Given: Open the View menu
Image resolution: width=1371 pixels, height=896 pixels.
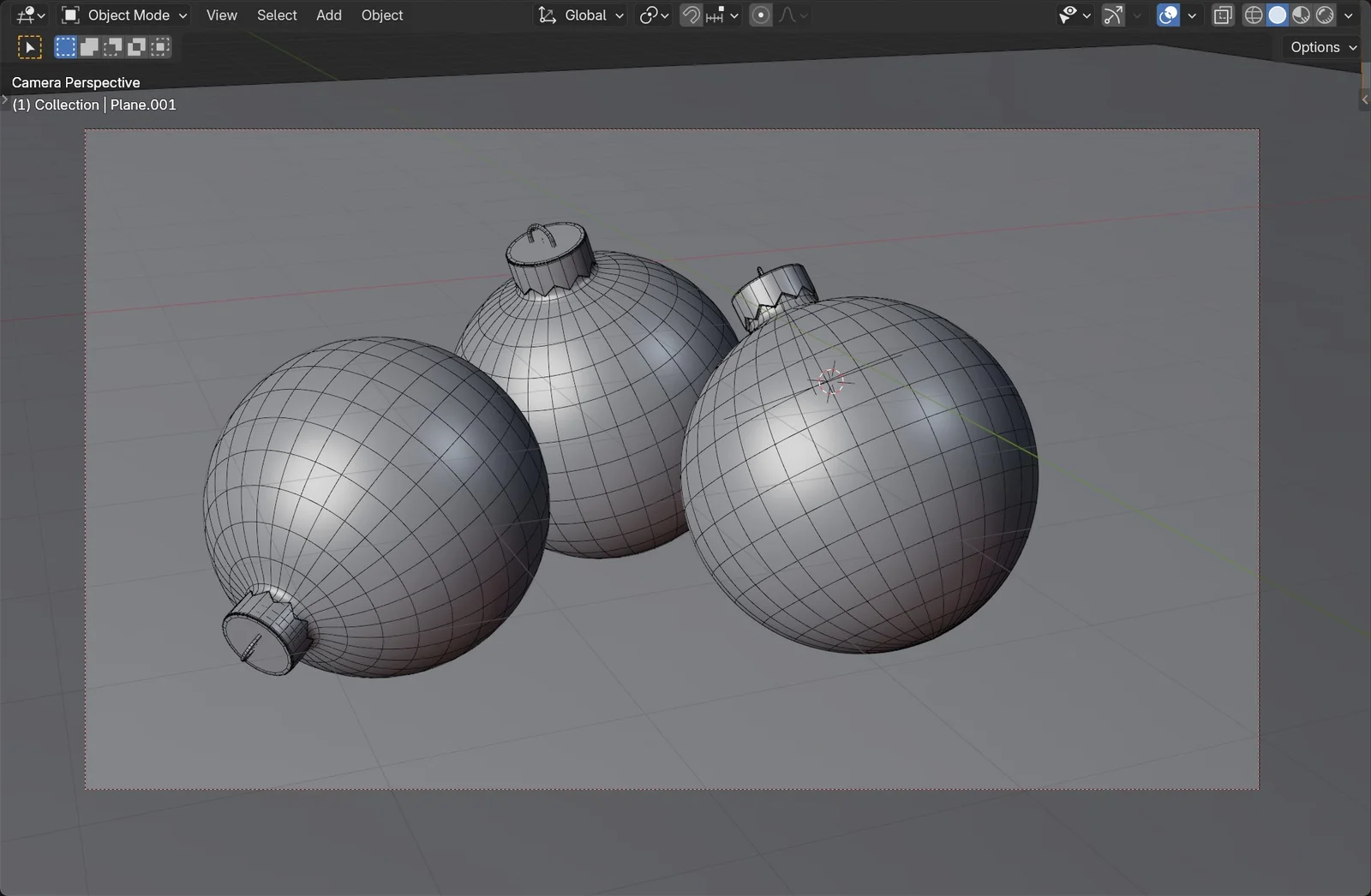Looking at the screenshot, I should (x=220, y=15).
